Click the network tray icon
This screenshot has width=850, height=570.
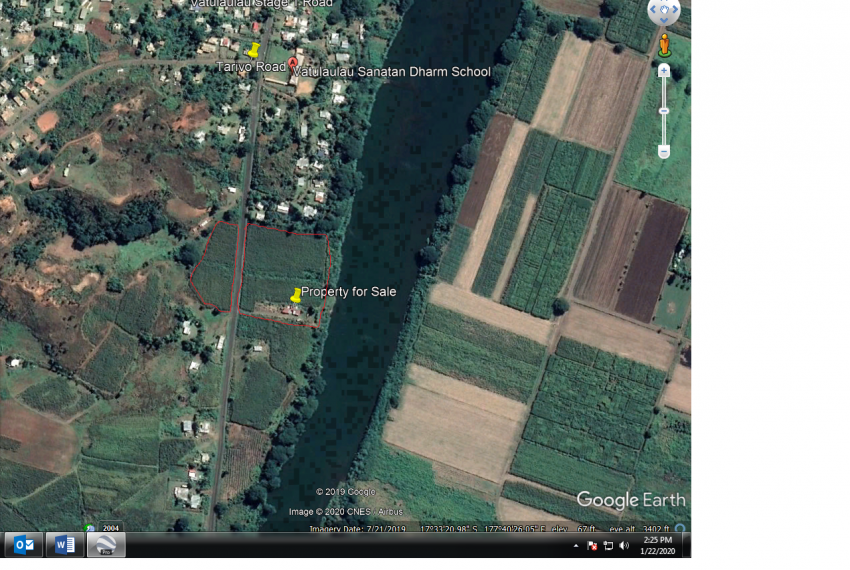coord(608,546)
